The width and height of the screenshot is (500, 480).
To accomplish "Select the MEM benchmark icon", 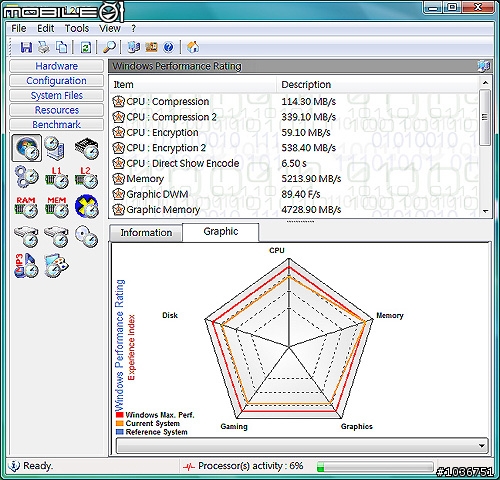I will 56,207.
